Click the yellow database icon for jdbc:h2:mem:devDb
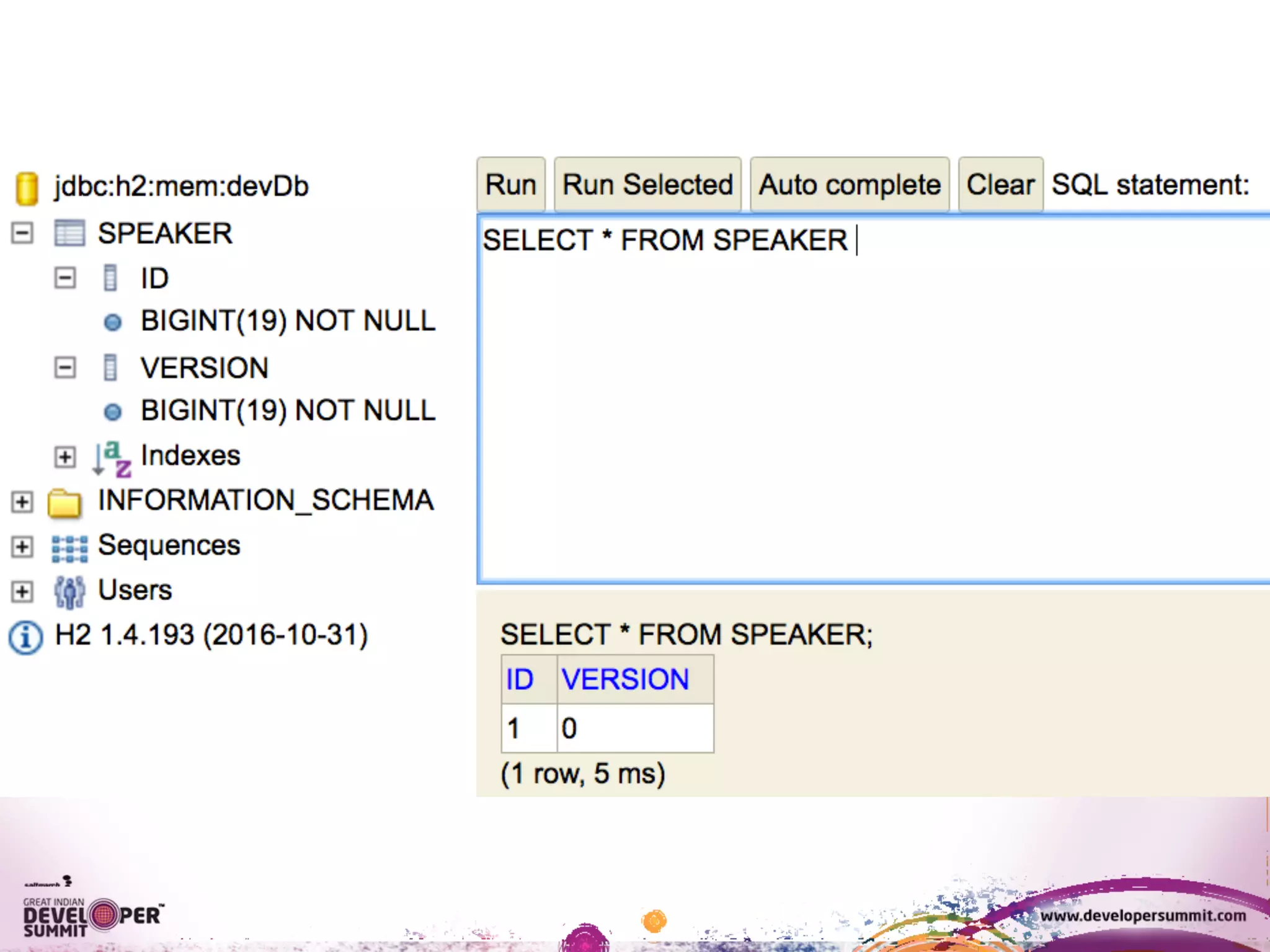Screen dimensions: 1270x952 [x=27, y=188]
